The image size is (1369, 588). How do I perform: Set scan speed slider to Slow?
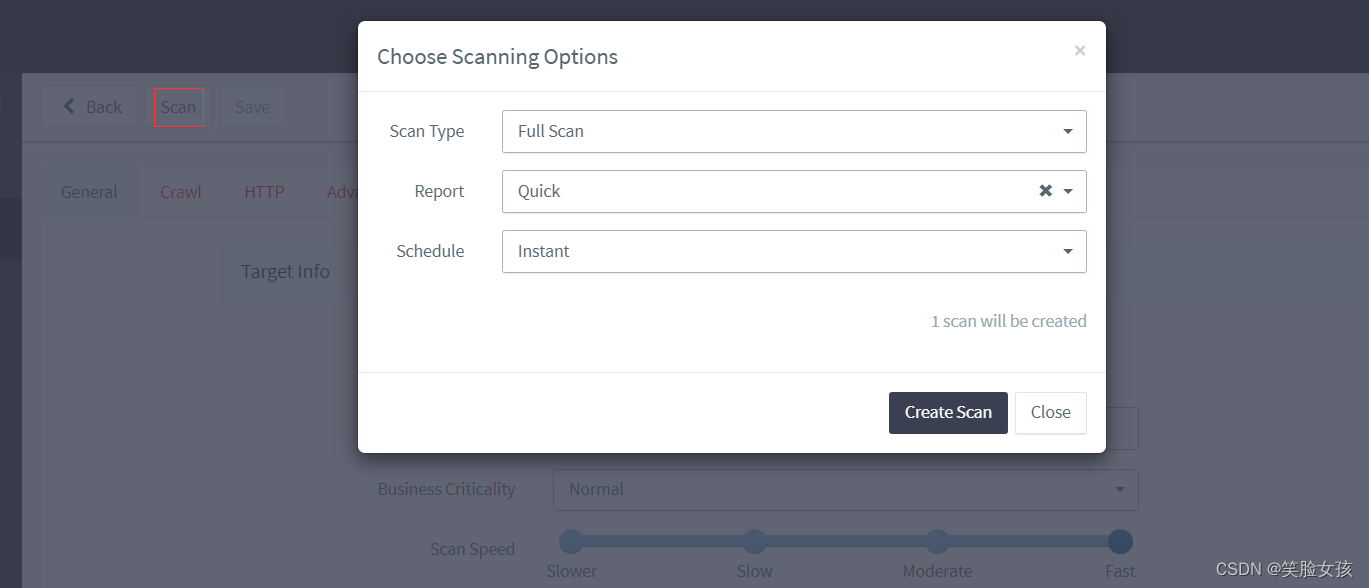coord(754,541)
